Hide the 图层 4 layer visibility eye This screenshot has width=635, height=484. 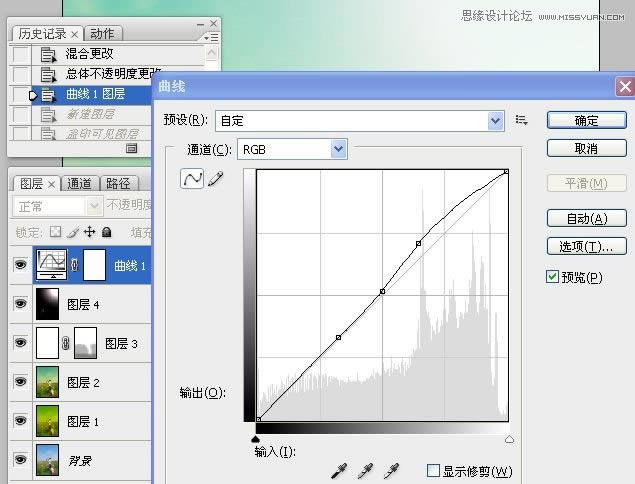tap(20, 303)
